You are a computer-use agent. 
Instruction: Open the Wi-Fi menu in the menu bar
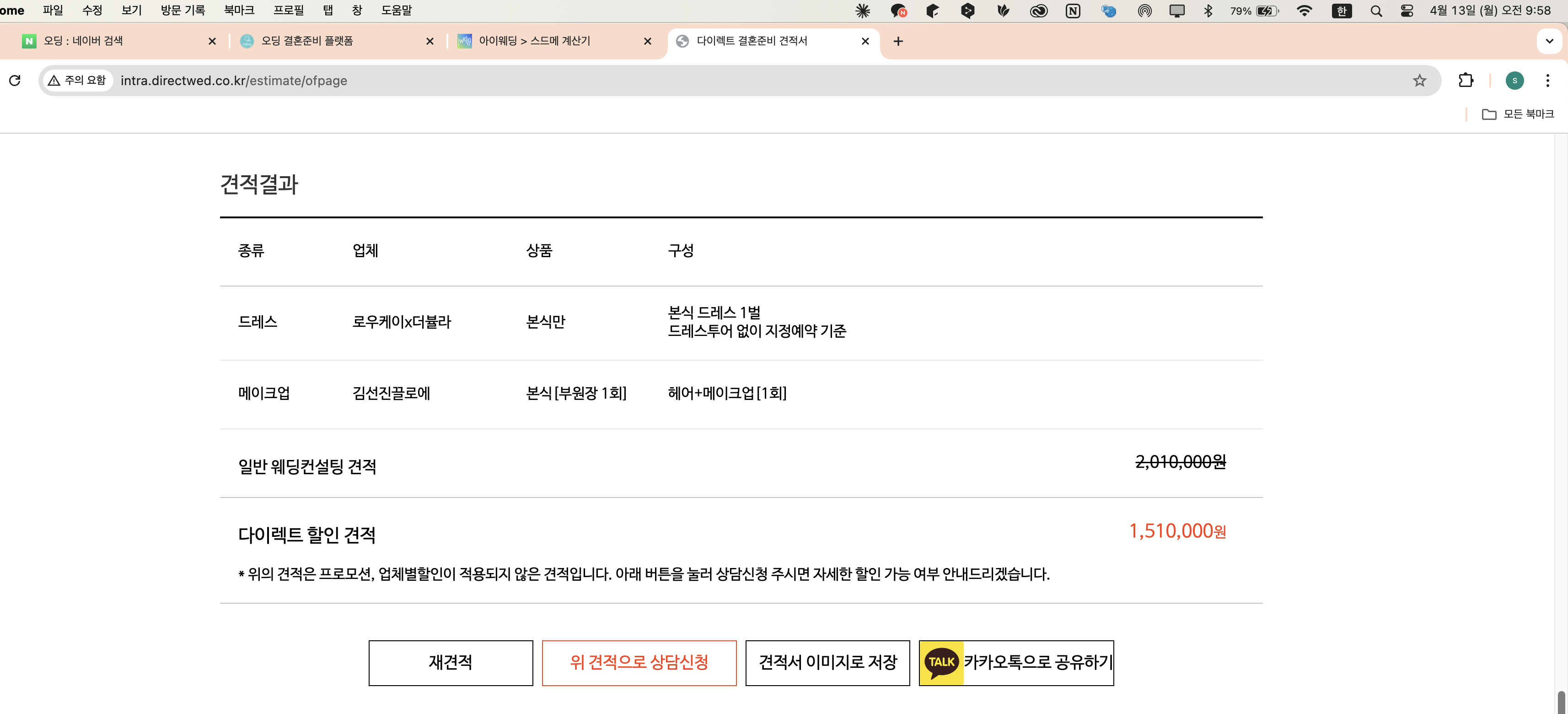(x=1305, y=11)
